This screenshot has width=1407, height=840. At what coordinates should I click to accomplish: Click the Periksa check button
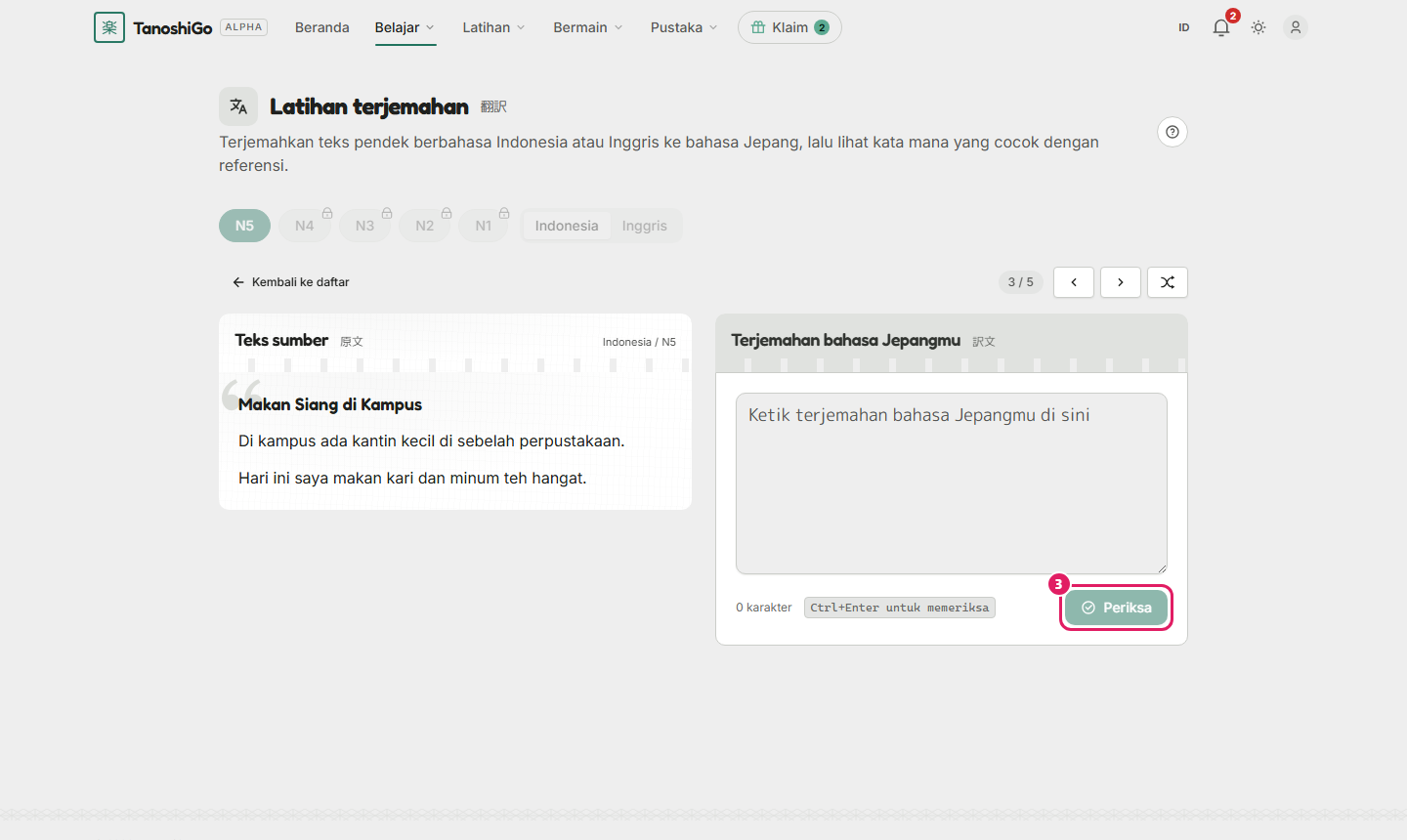click(x=1116, y=608)
